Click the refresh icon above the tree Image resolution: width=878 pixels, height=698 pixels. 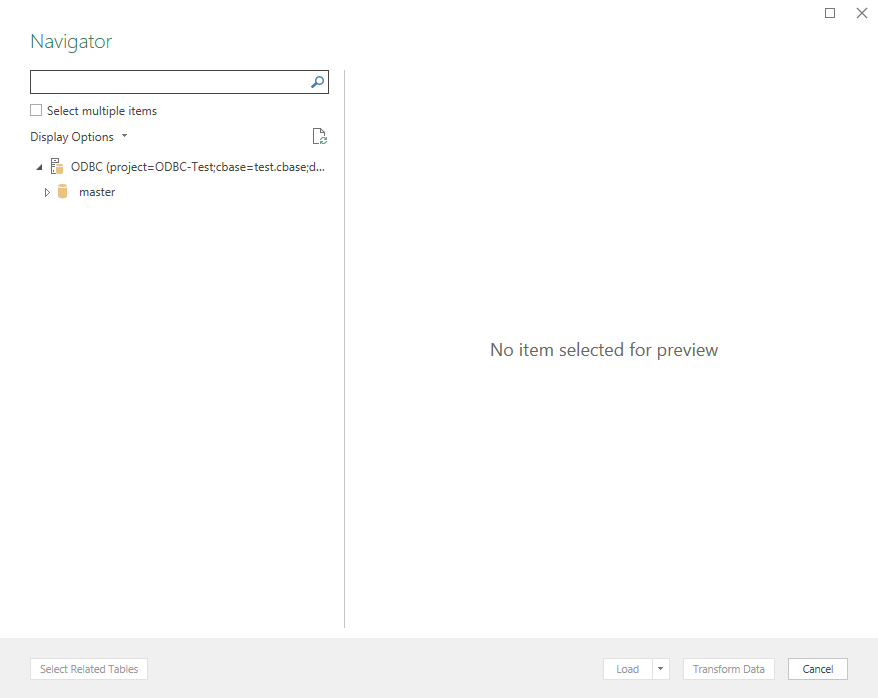coord(320,137)
